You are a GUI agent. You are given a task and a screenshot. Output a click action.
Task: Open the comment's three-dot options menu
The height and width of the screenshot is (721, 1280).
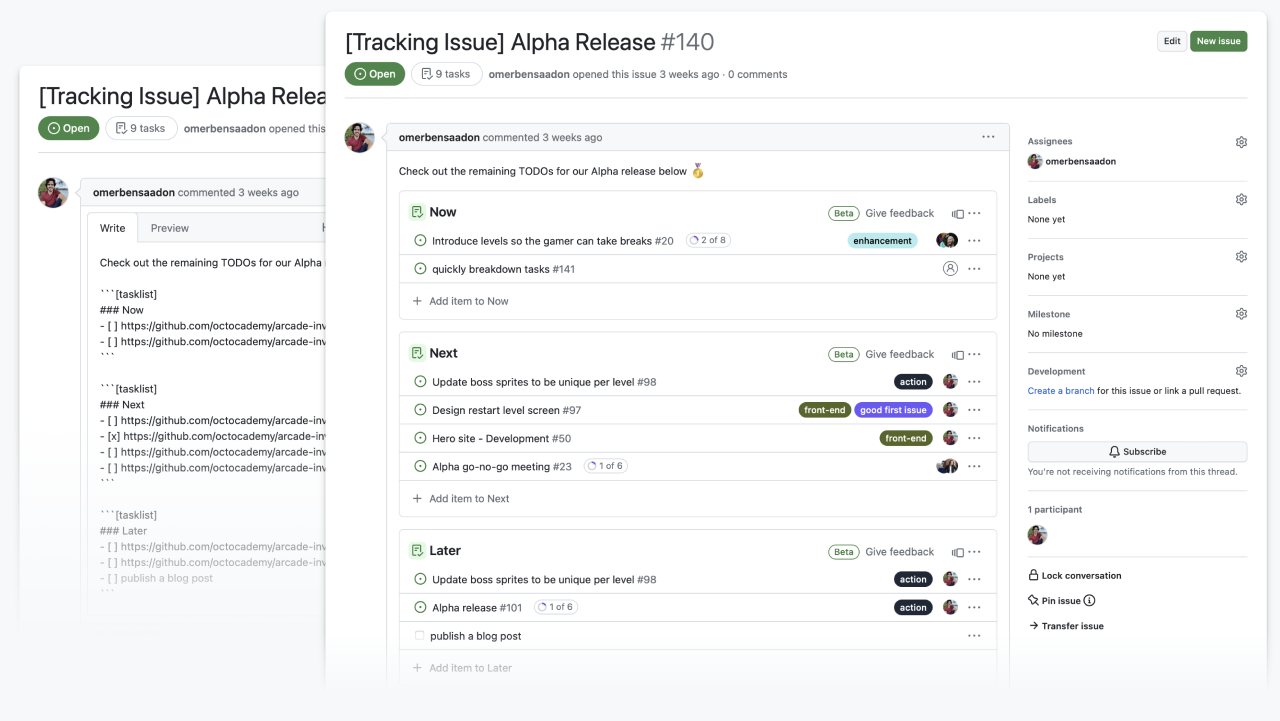click(x=988, y=137)
